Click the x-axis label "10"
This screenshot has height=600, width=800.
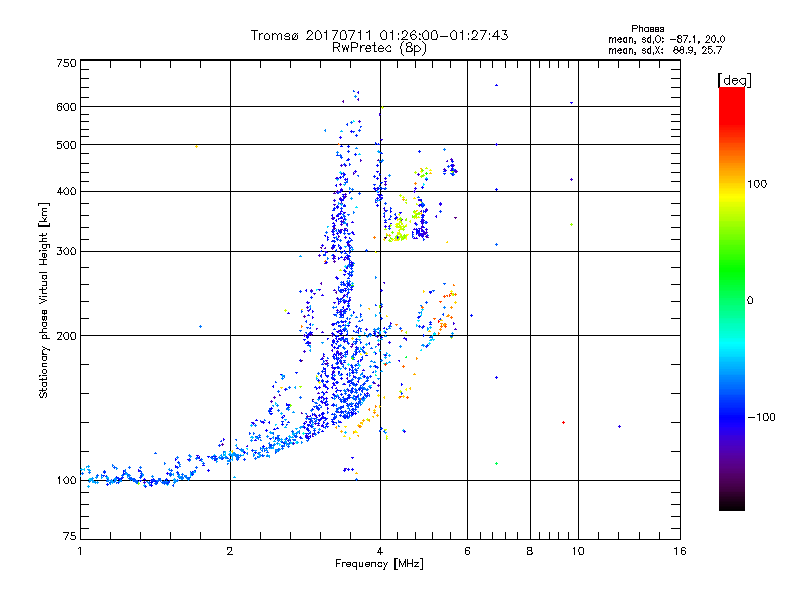[578, 551]
